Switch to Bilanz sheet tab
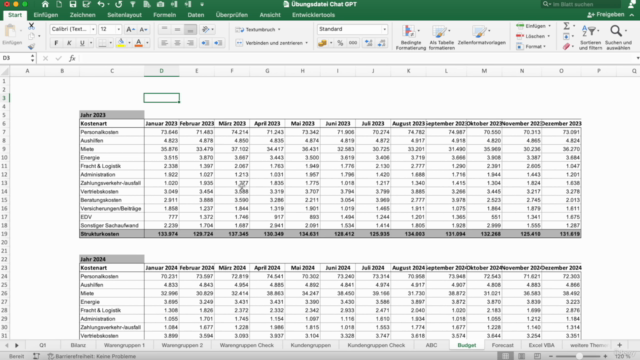 pos(78,345)
